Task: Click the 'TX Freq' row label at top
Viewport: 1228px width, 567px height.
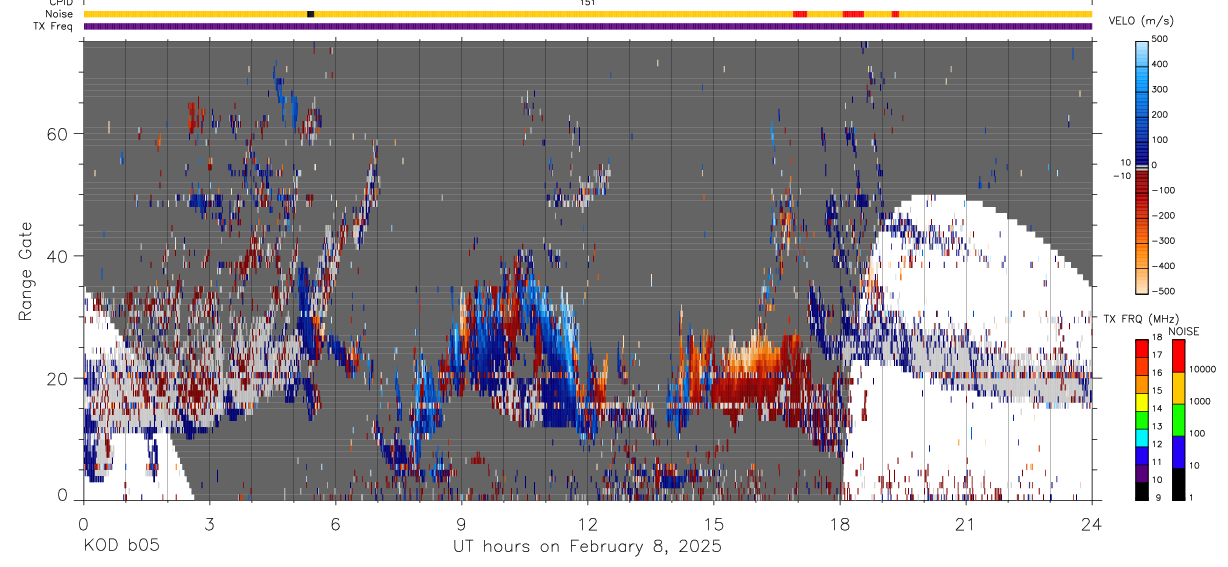Action: tap(54, 26)
